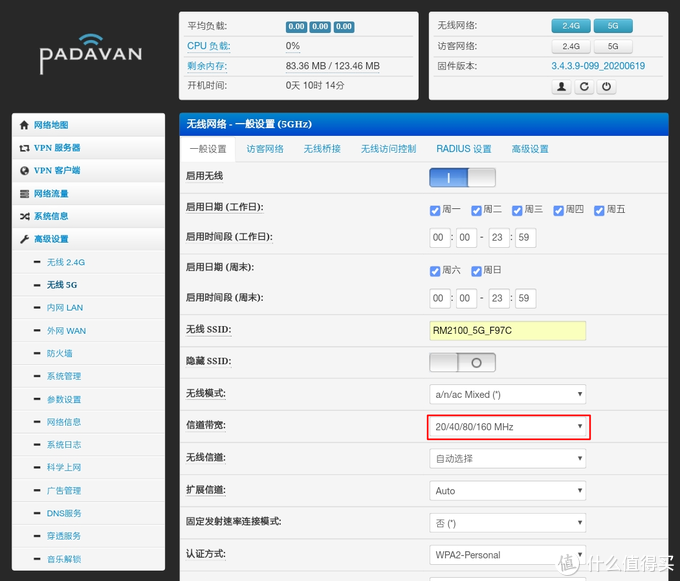
Task: Click the VPN 客户端 globe icon
Action: click(24, 171)
